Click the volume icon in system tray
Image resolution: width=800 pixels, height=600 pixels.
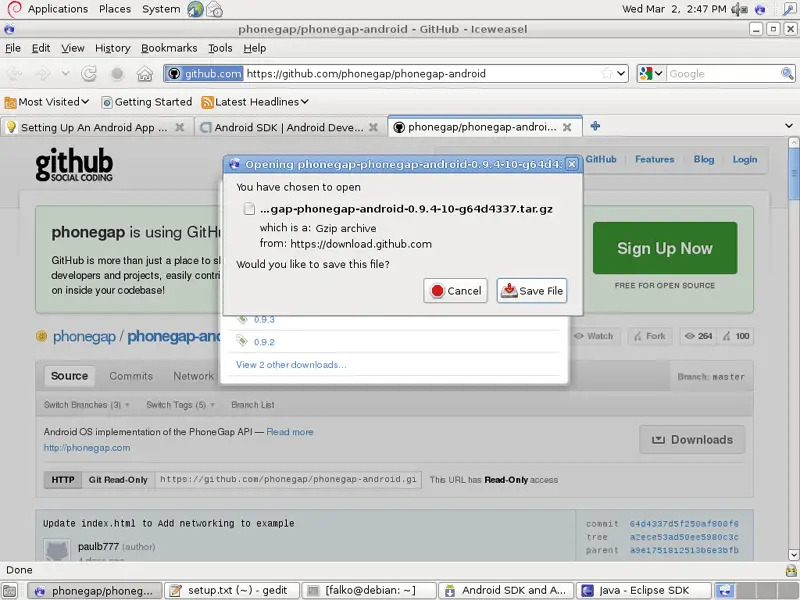739,9
